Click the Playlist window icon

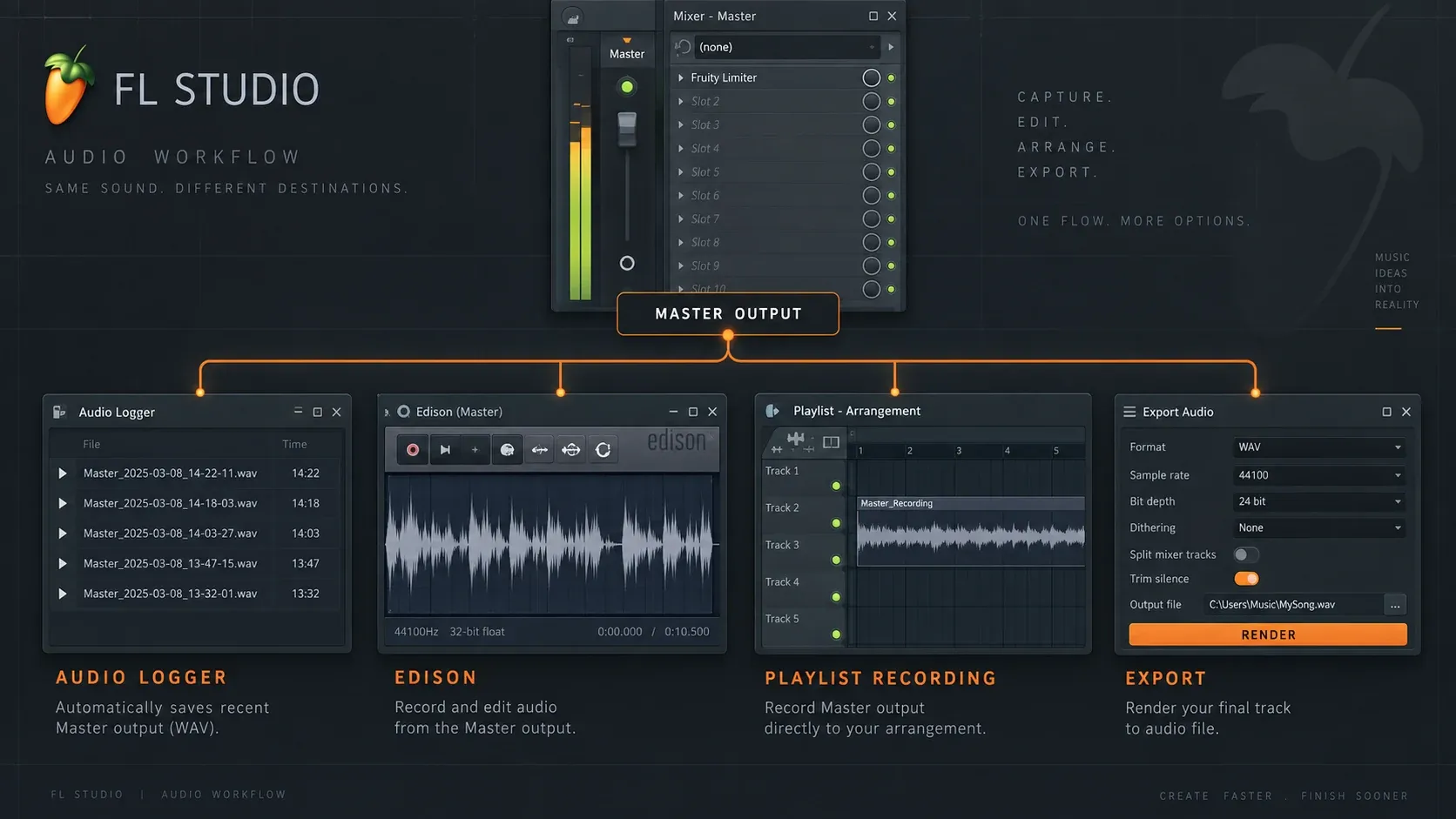[x=772, y=411]
